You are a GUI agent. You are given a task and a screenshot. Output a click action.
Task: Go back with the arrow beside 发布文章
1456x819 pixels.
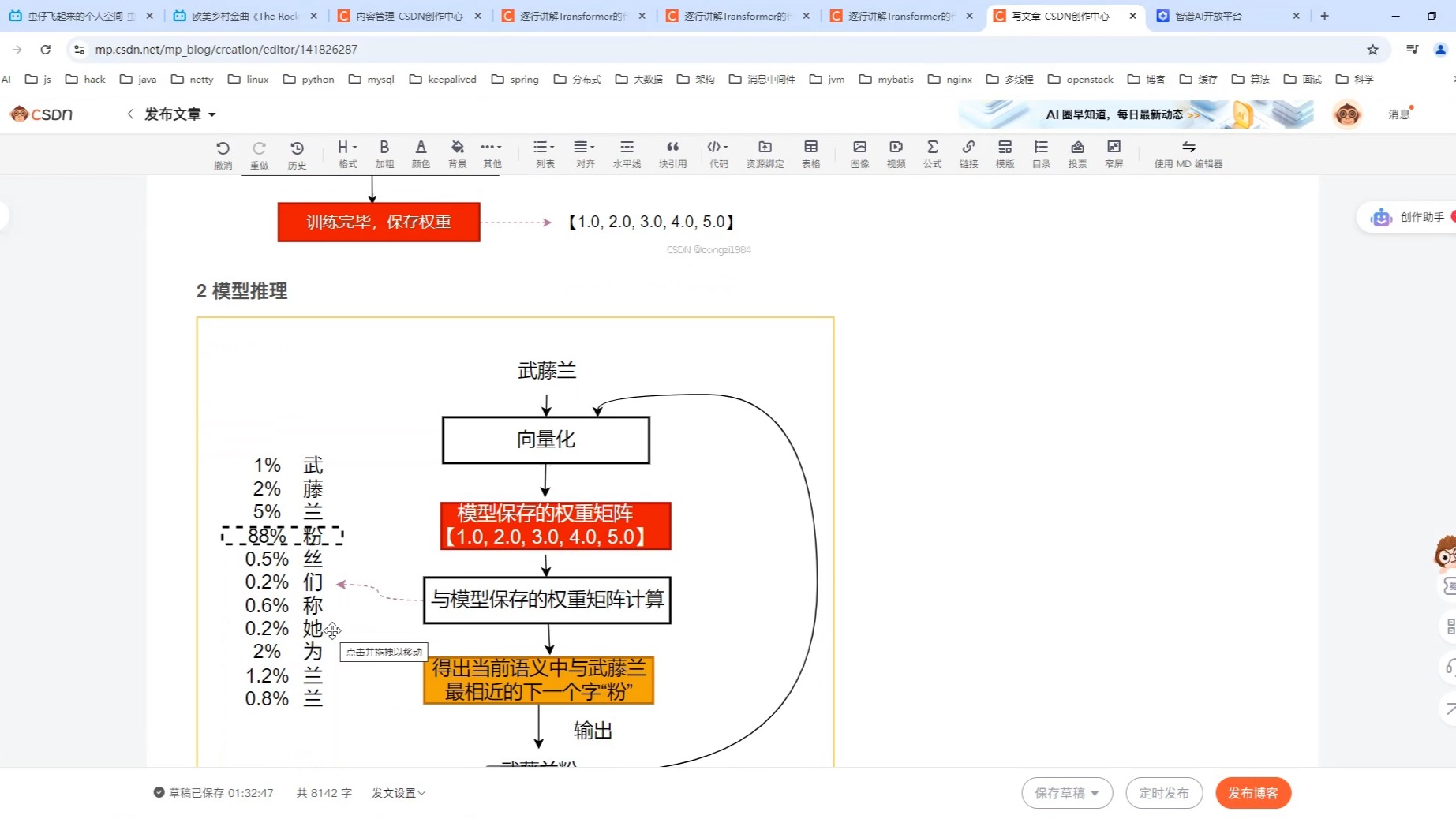point(130,114)
